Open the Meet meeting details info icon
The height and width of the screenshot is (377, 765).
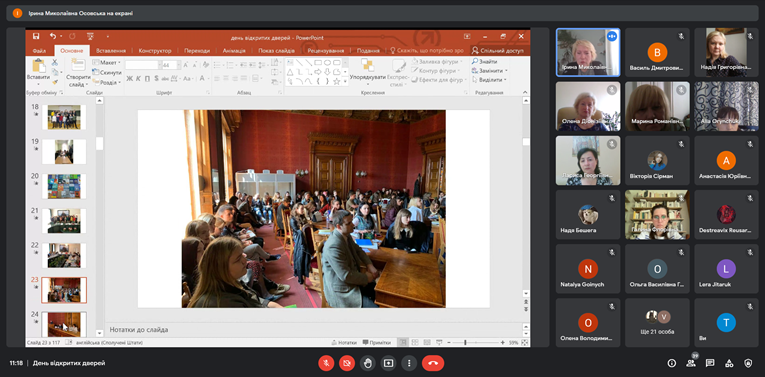(672, 363)
